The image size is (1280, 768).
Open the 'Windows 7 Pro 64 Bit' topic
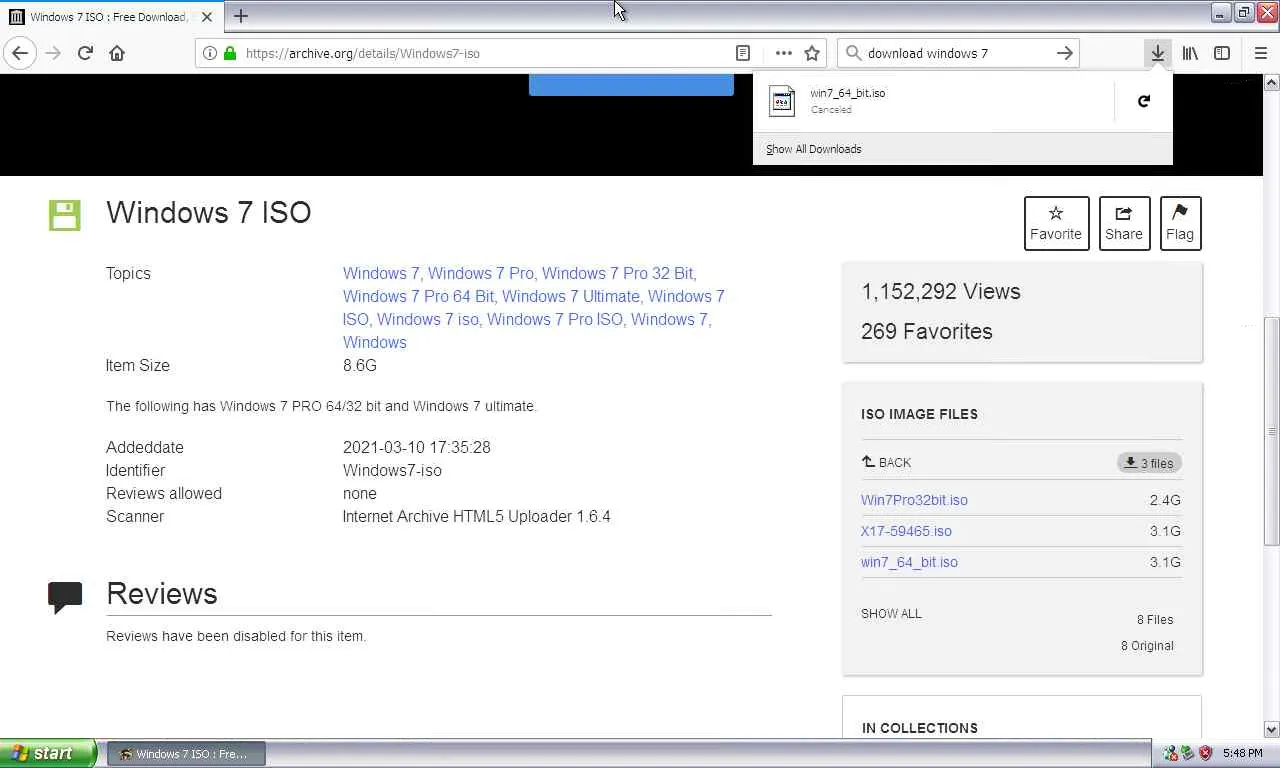pyautogui.click(x=419, y=296)
